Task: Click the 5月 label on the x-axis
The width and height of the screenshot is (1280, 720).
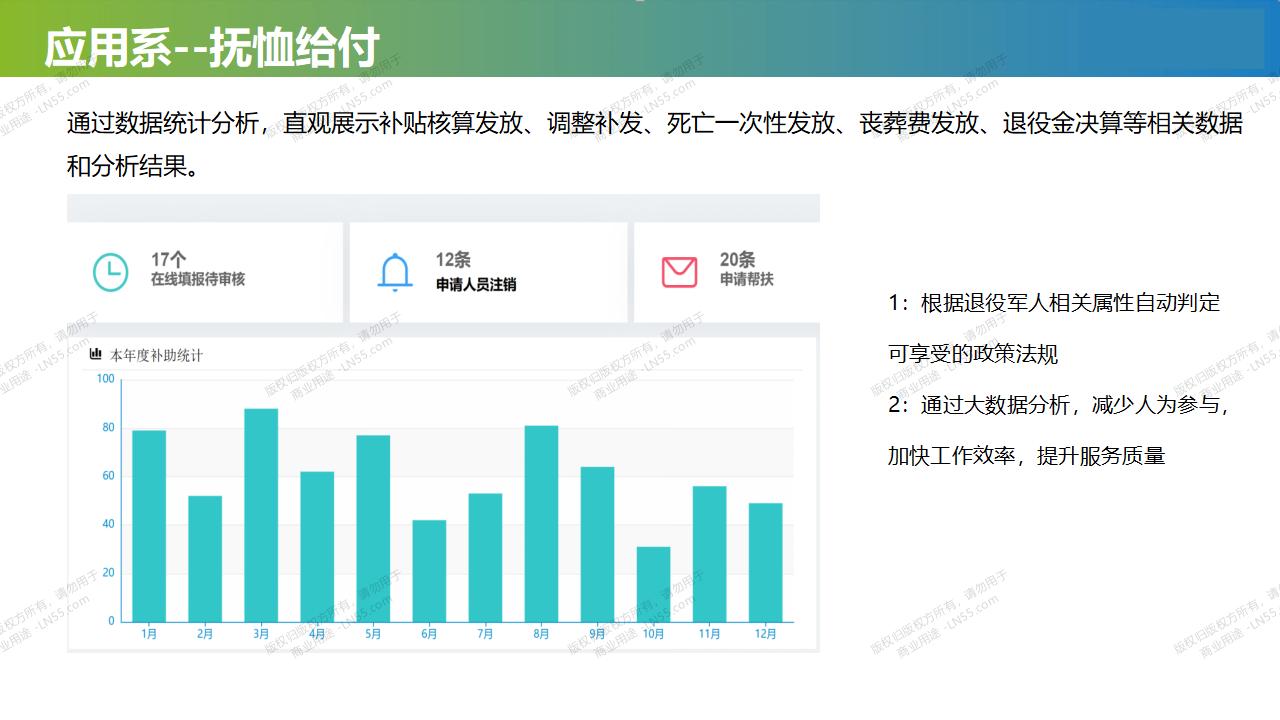Action: click(373, 634)
